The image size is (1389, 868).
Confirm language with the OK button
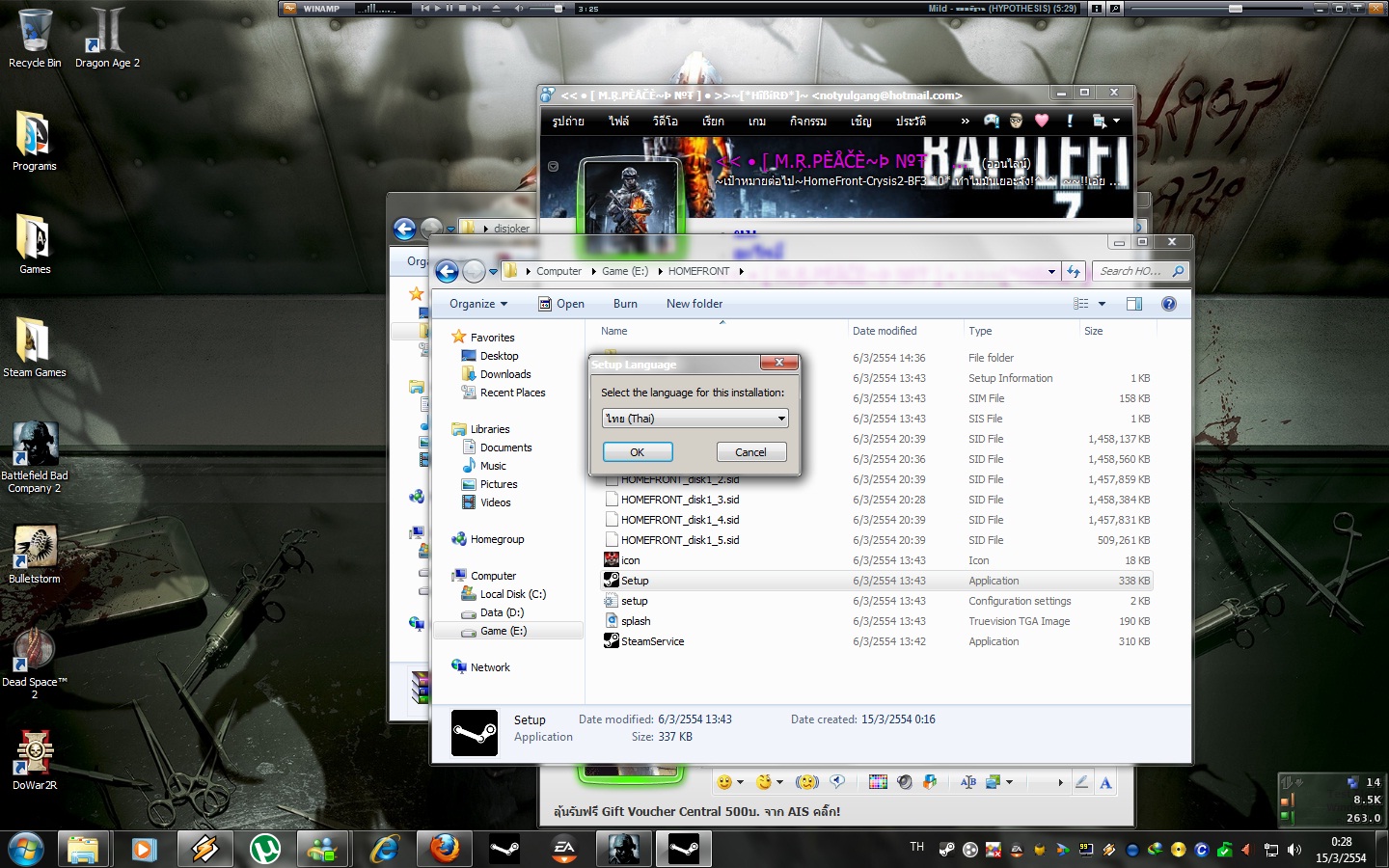pyautogui.click(x=638, y=452)
